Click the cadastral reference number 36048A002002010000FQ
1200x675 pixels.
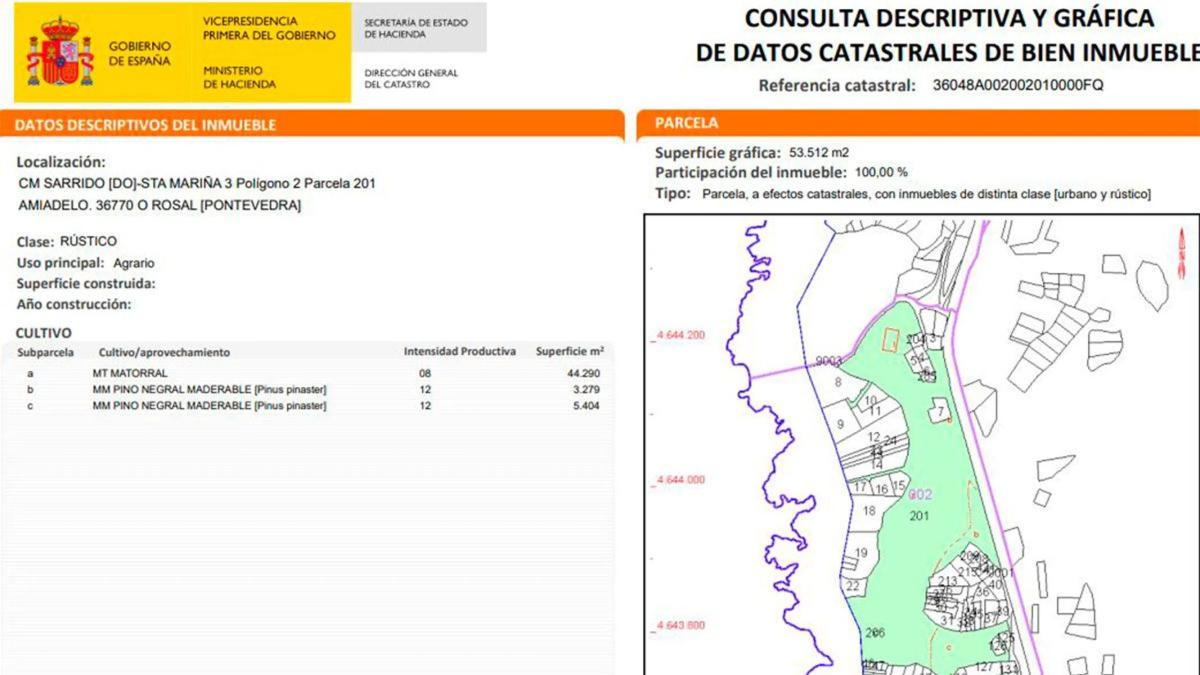coord(1017,86)
